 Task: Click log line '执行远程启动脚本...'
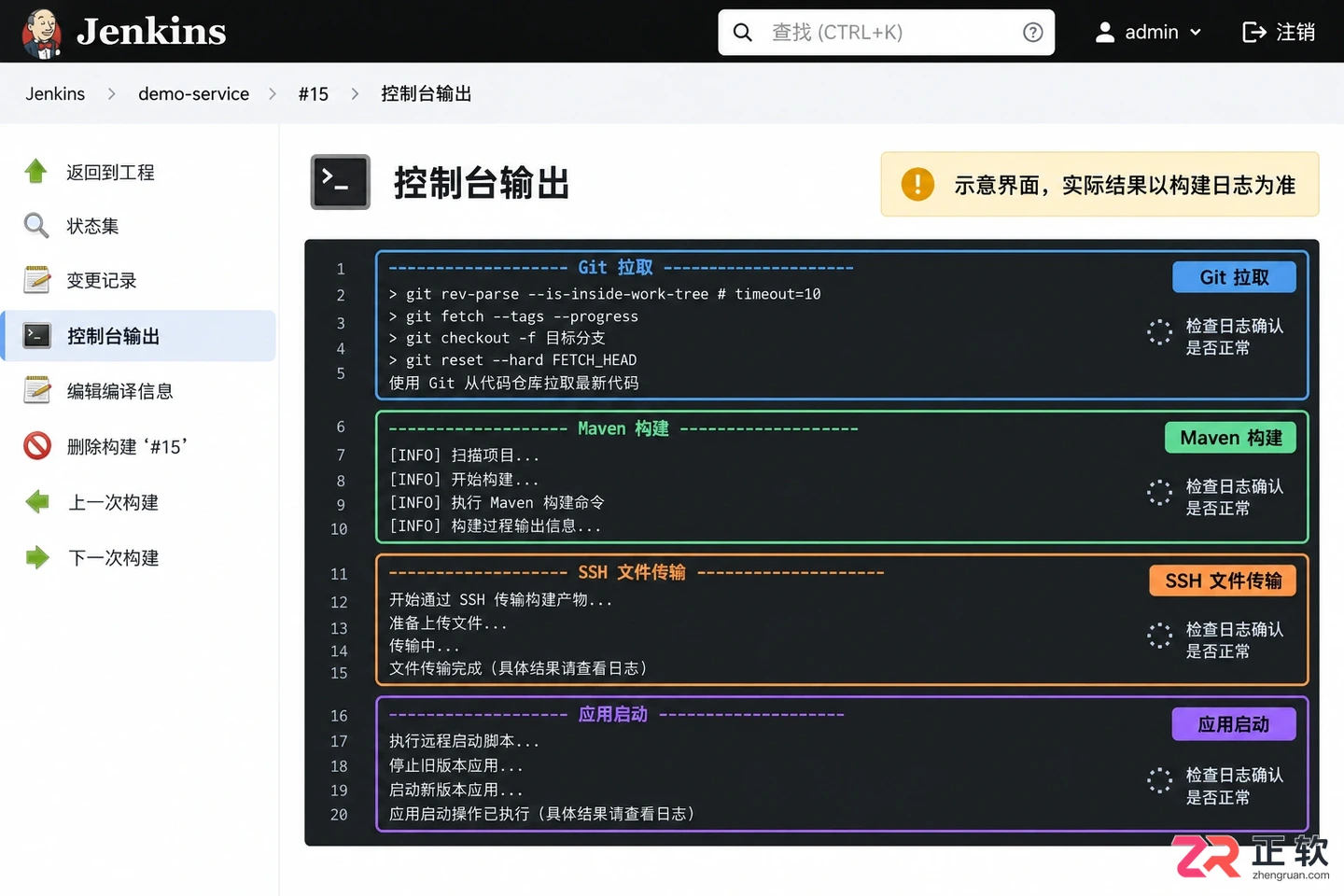(465, 741)
